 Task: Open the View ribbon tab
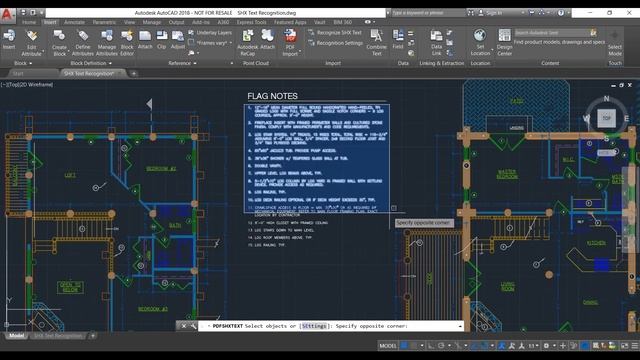pos(129,22)
